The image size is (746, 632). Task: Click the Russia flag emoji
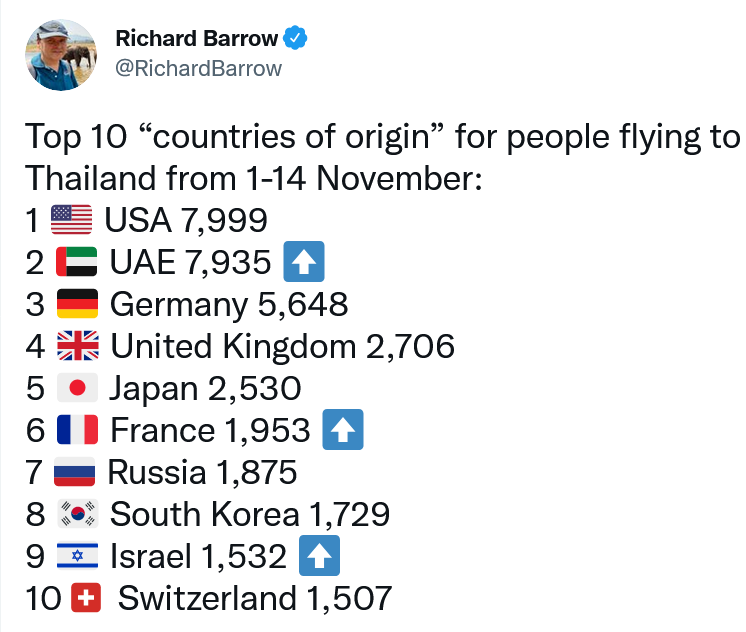coord(75,472)
